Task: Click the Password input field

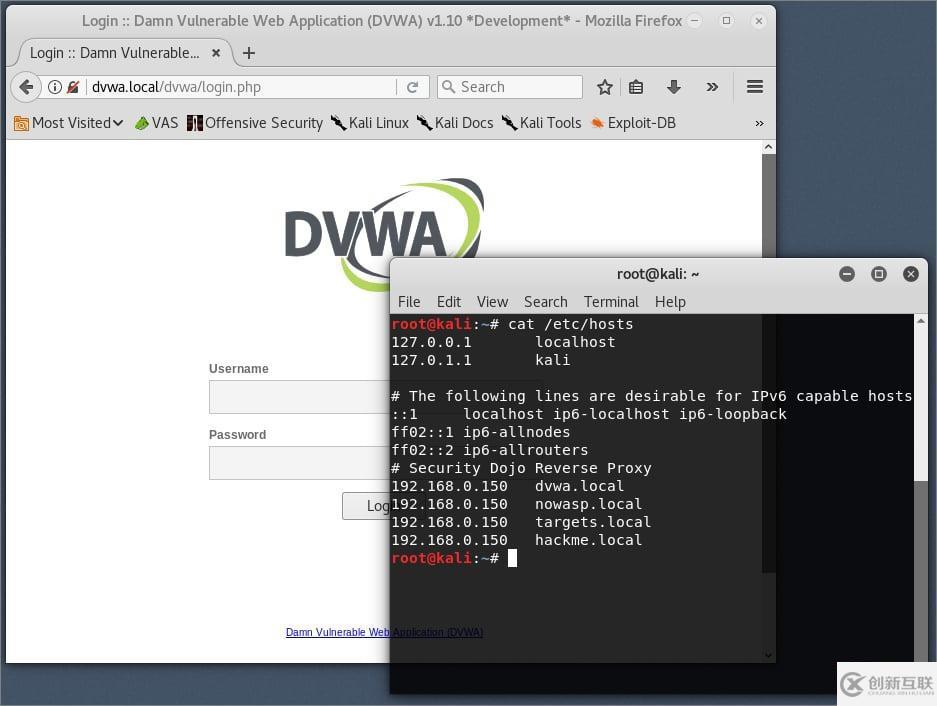Action: point(299,463)
